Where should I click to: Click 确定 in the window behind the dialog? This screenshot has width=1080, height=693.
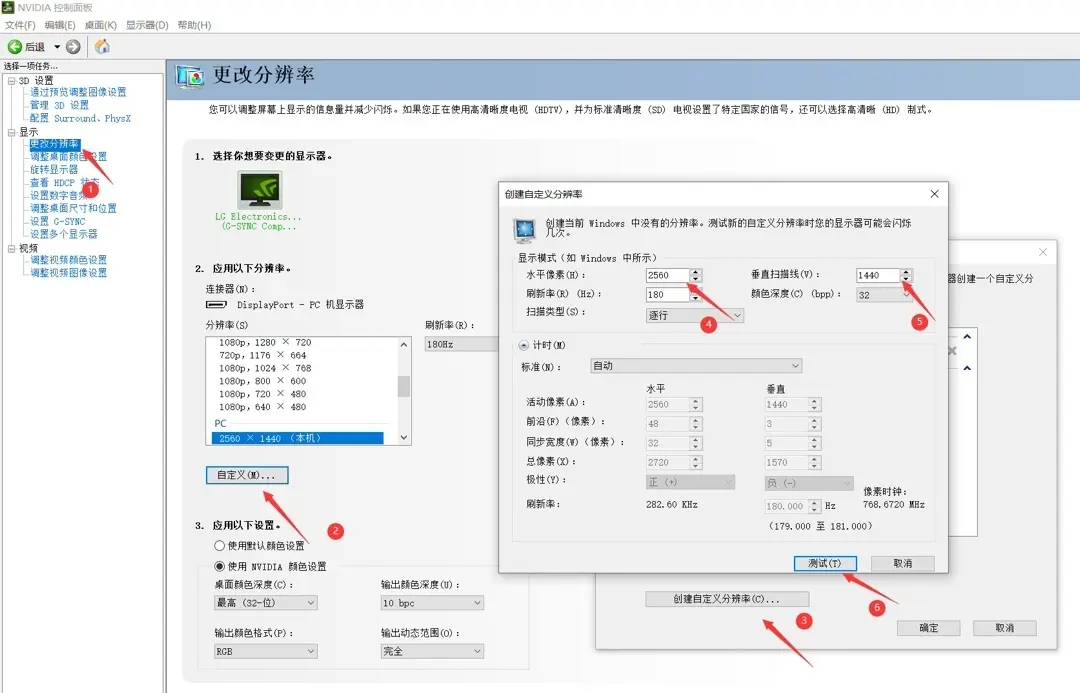[928, 628]
